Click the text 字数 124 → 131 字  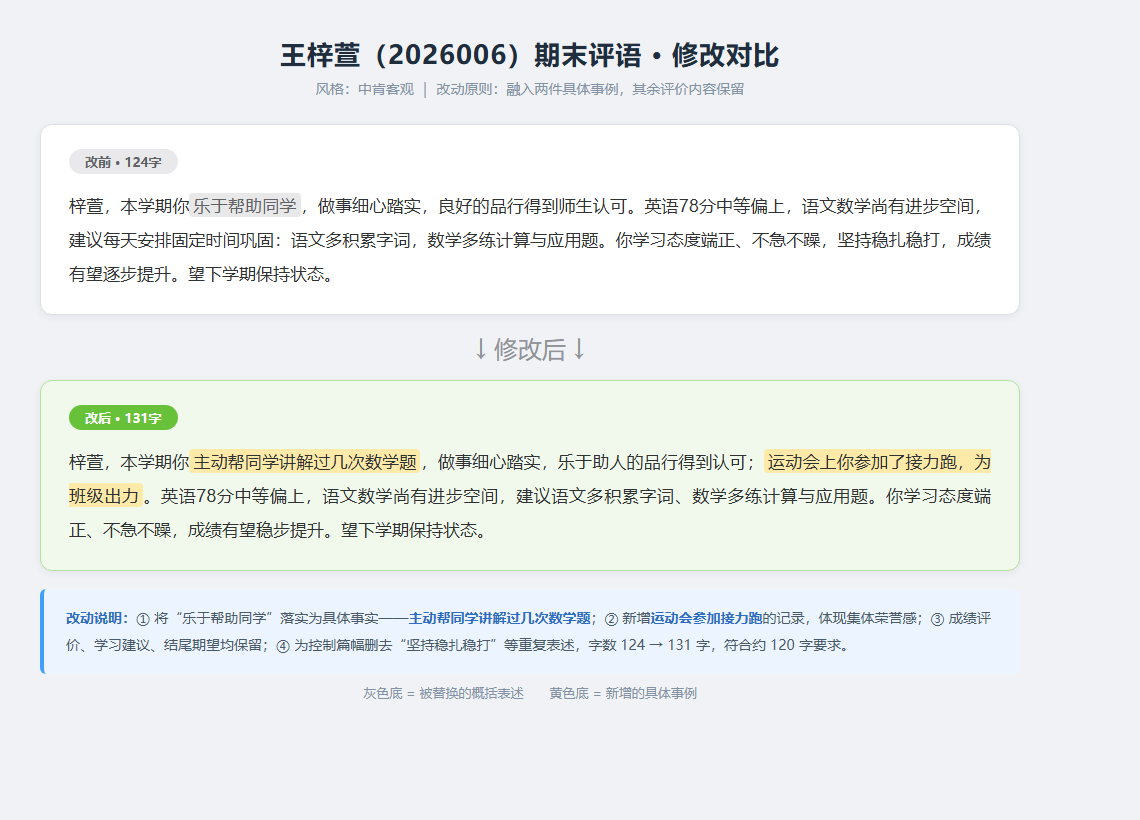click(x=649, y=646)
